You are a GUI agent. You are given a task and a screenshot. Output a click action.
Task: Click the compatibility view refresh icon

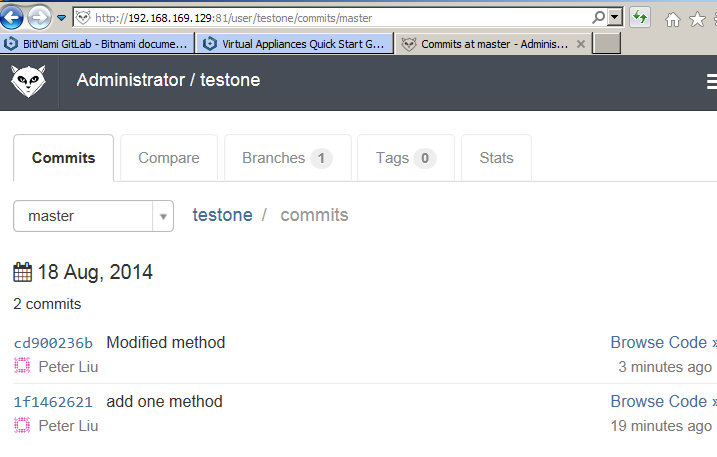click(x=640, y=18)
